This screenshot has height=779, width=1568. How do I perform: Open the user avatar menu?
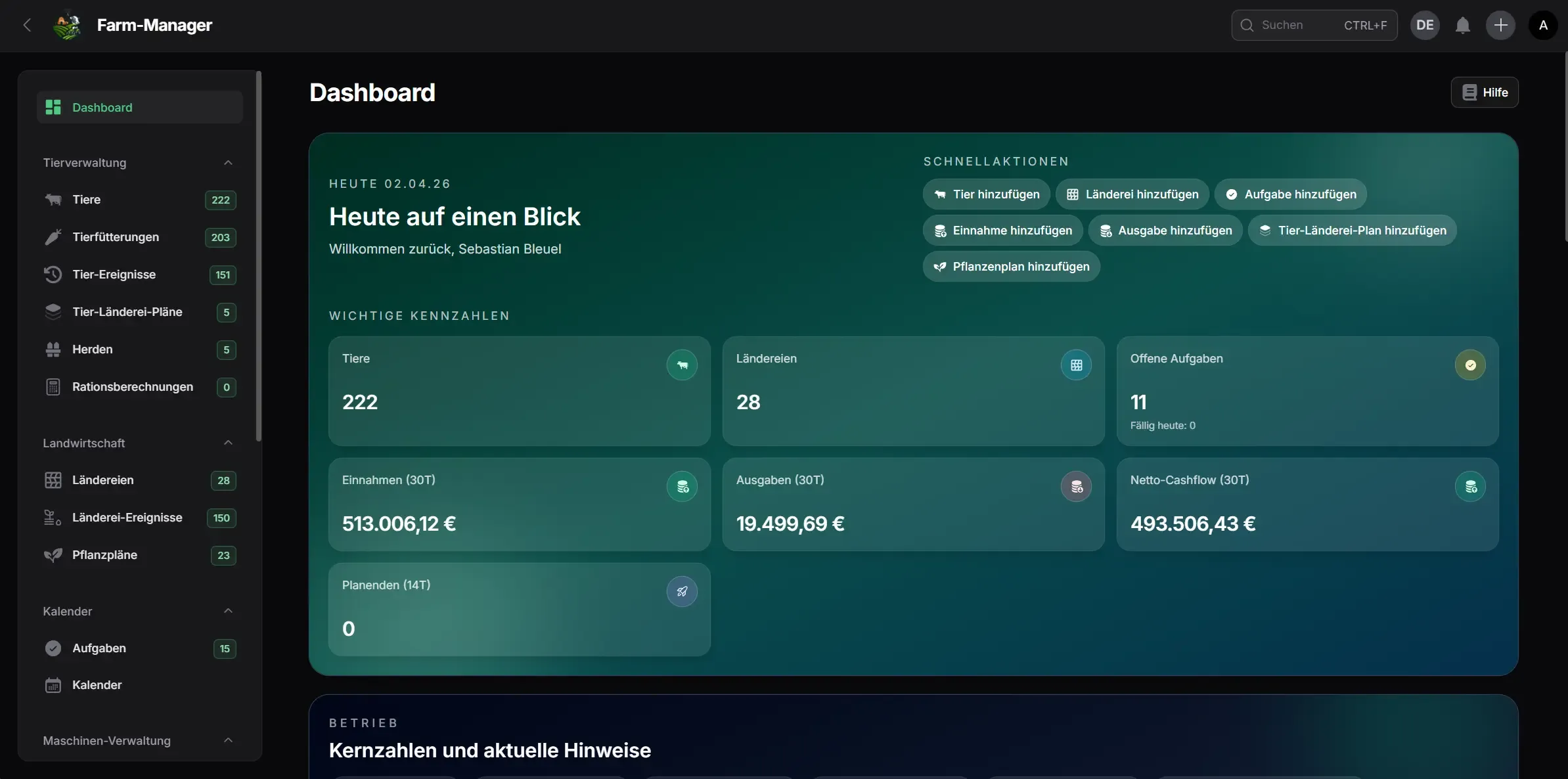1542,25
